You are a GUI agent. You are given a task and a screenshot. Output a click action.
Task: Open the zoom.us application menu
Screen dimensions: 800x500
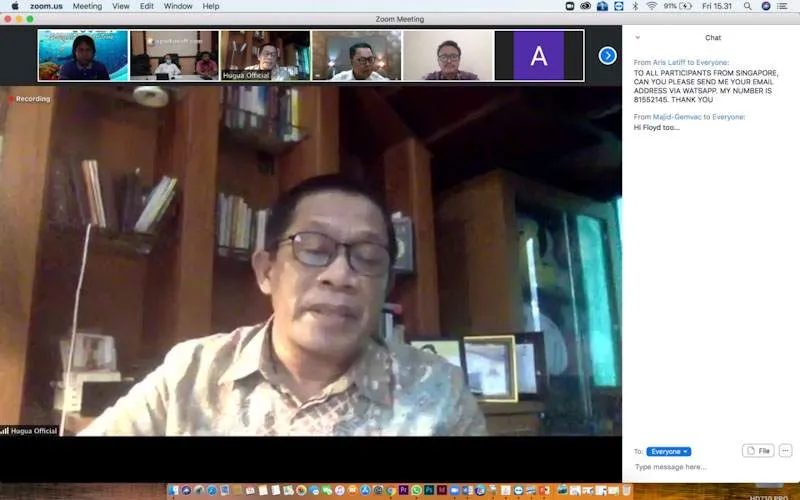[x=46, y=6]
